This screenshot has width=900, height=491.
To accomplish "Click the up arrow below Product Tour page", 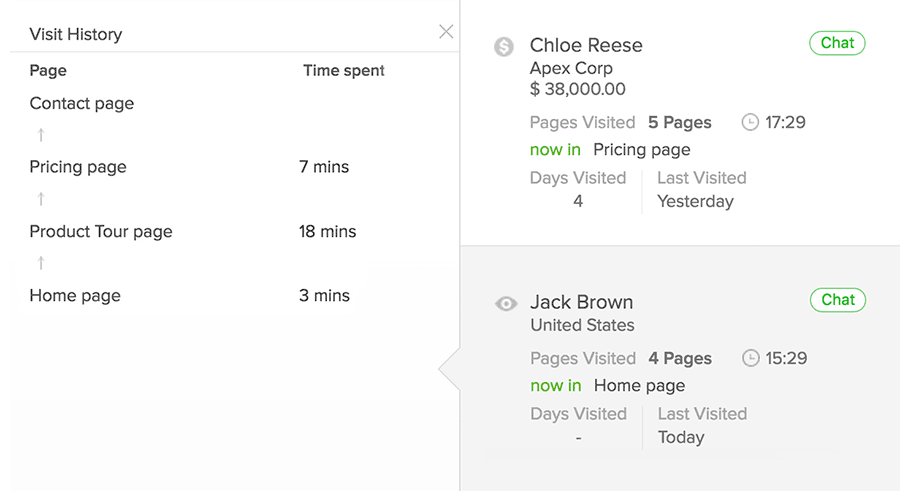I will (41, 263).
